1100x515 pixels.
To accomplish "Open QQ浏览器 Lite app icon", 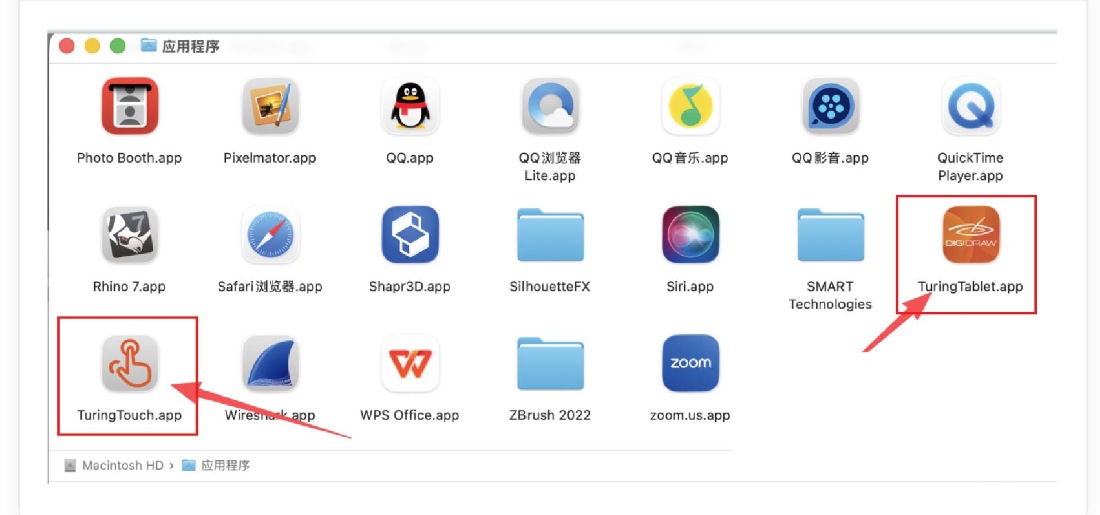I will [551, 106].
